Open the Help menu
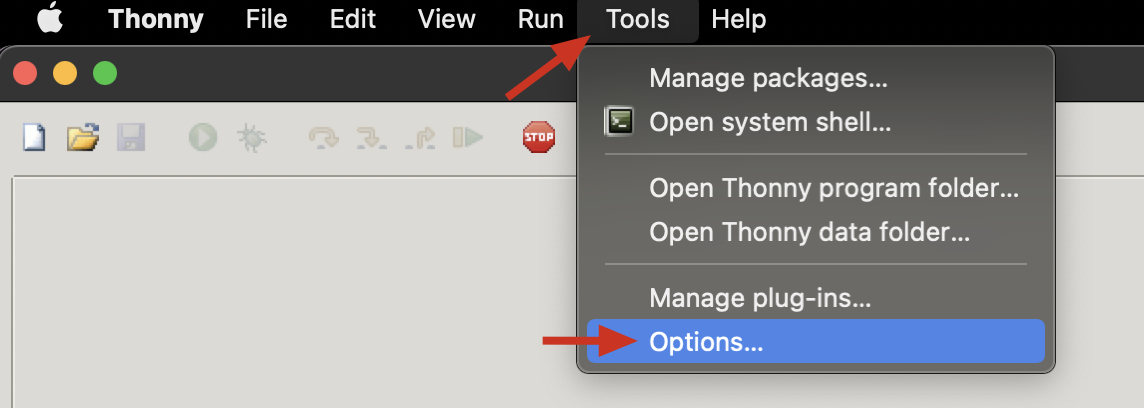Viewport: 1144px width, 408px height. point(738,19)
